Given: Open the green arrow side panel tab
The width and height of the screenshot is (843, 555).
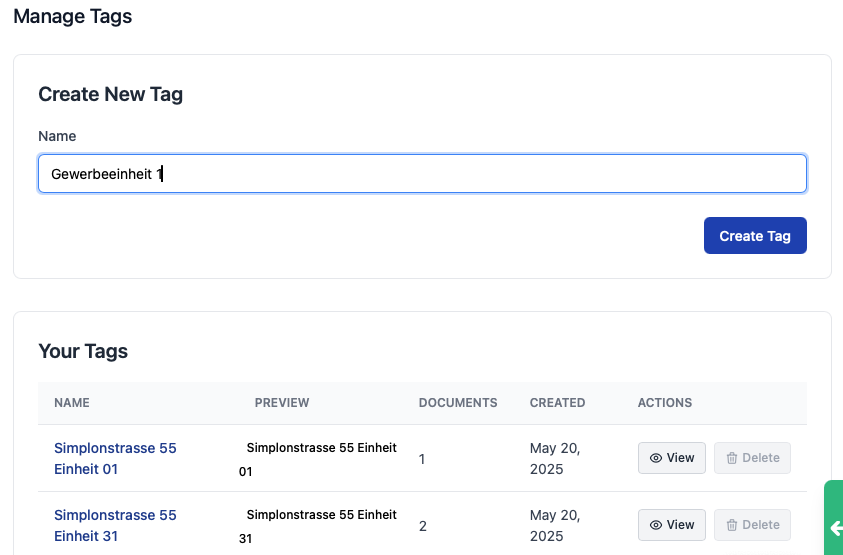Looking at the screenshot, I should pos(835,527).
